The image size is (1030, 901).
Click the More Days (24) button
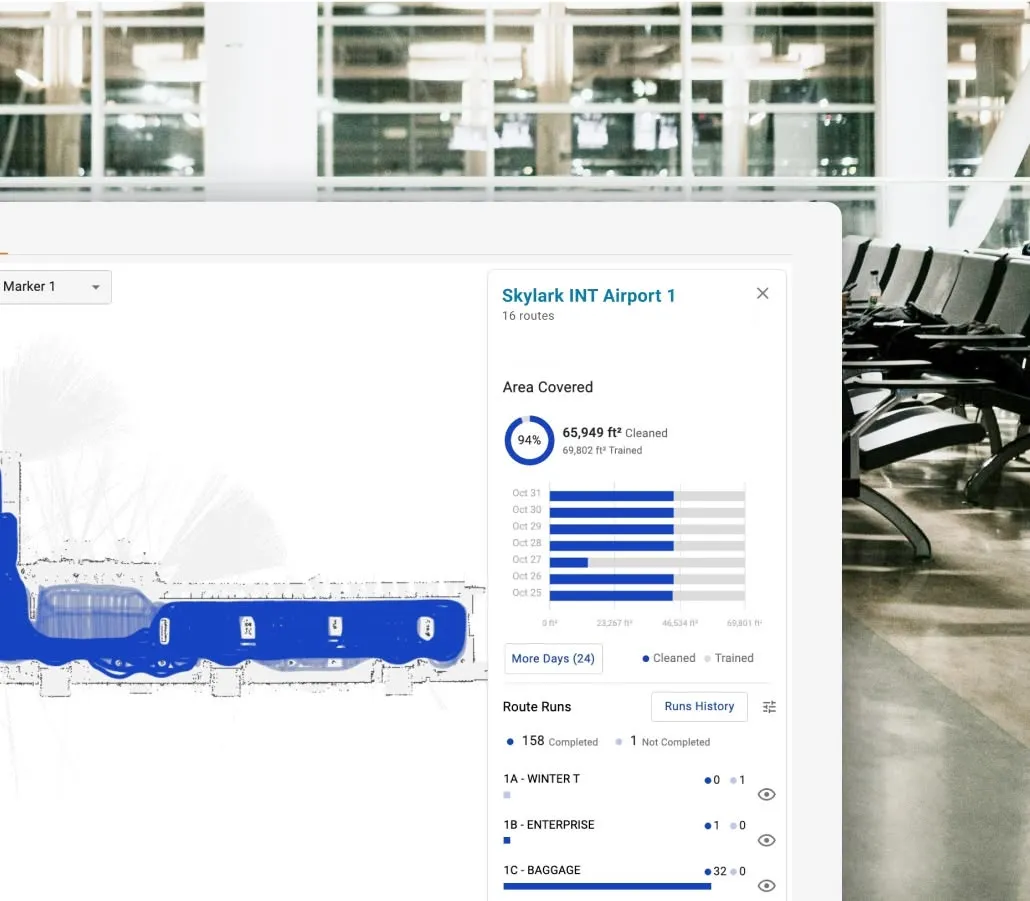tap(553, 658)
